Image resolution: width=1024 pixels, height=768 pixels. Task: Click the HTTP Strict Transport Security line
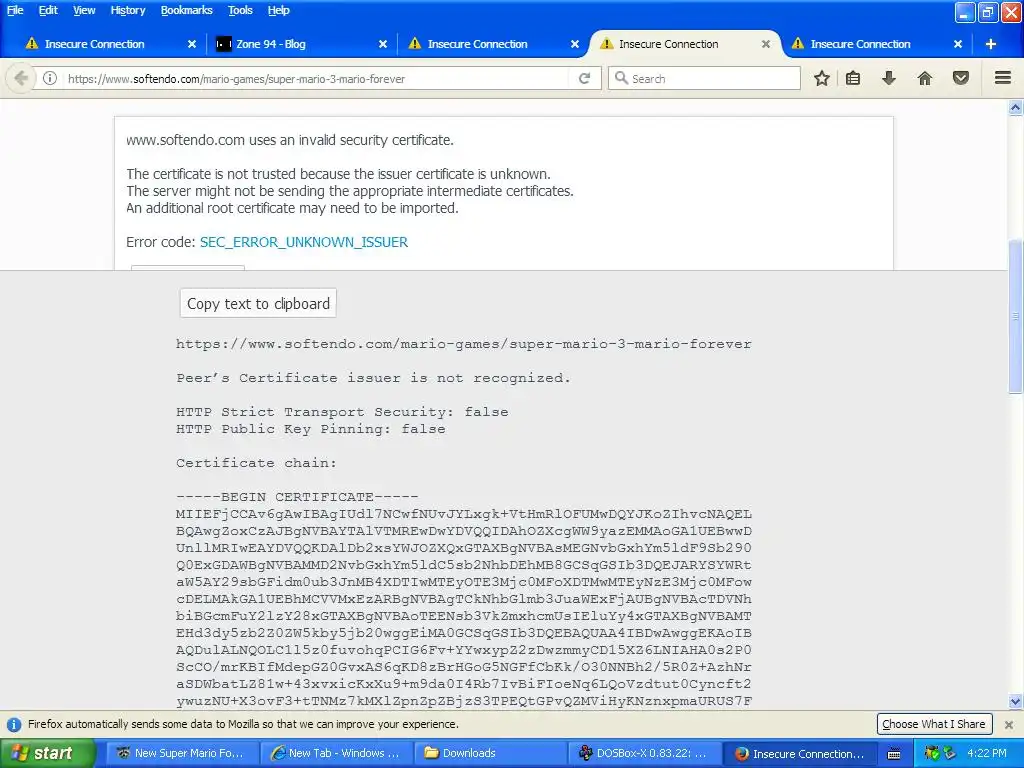342,412
